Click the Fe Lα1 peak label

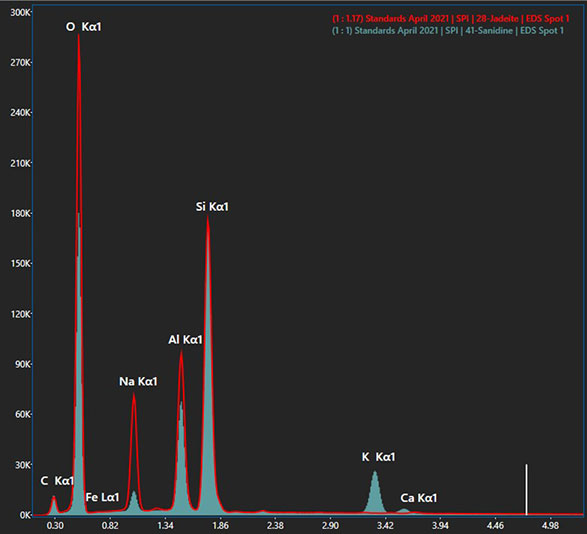point(102,497)
